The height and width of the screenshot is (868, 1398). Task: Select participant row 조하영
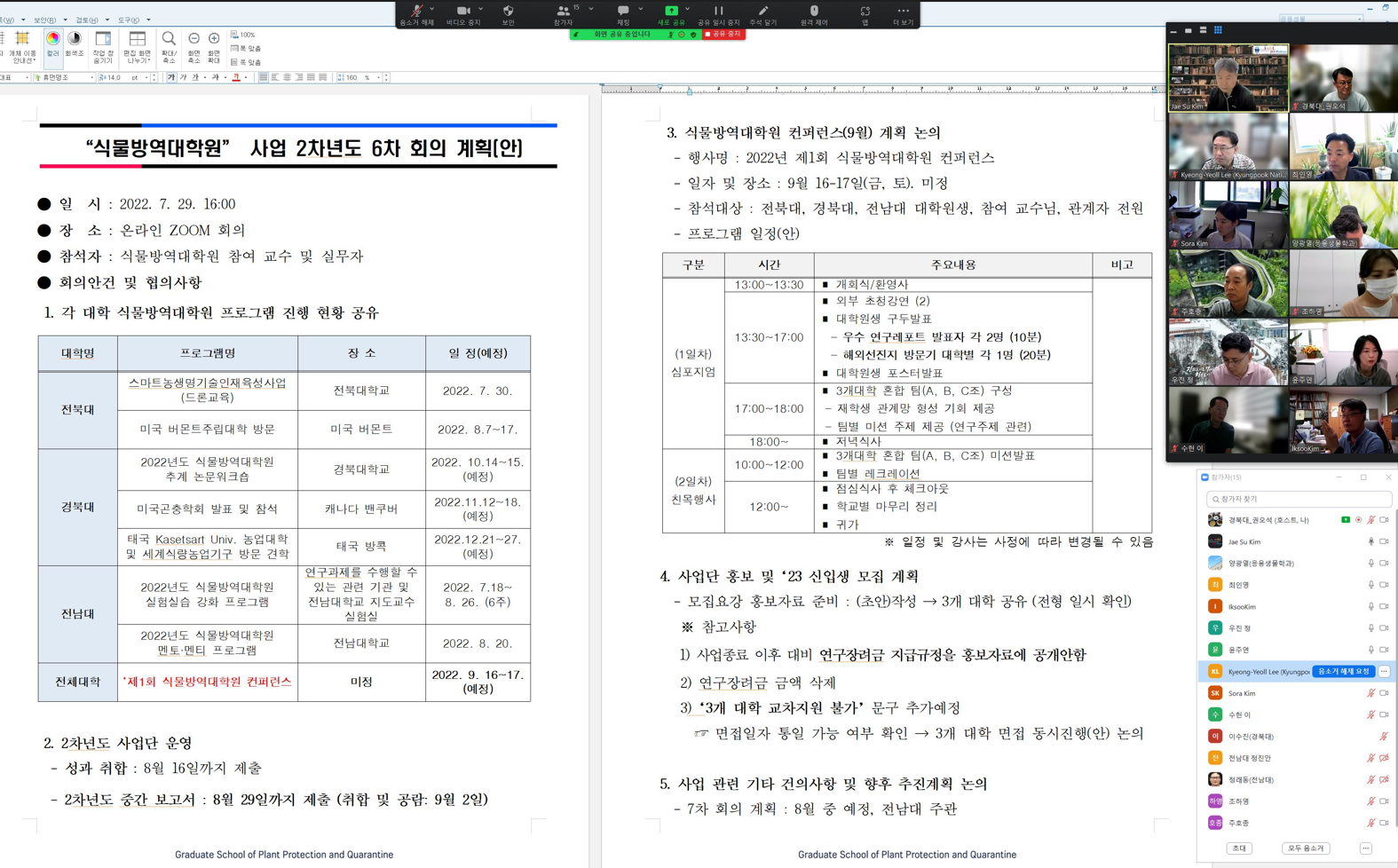[x=1298, y=801]
